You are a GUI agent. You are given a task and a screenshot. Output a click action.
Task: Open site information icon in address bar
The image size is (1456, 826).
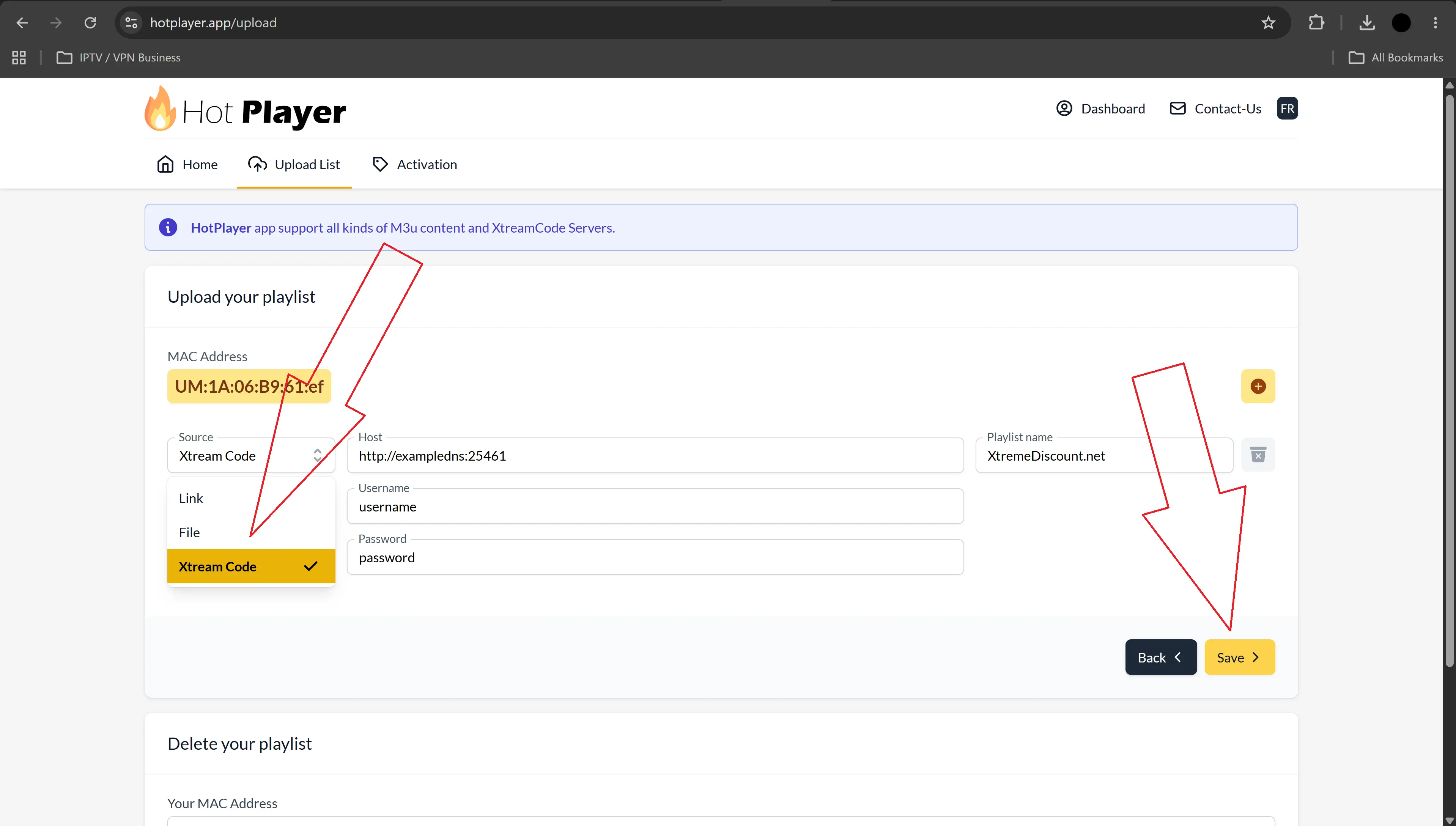[131, 23]
